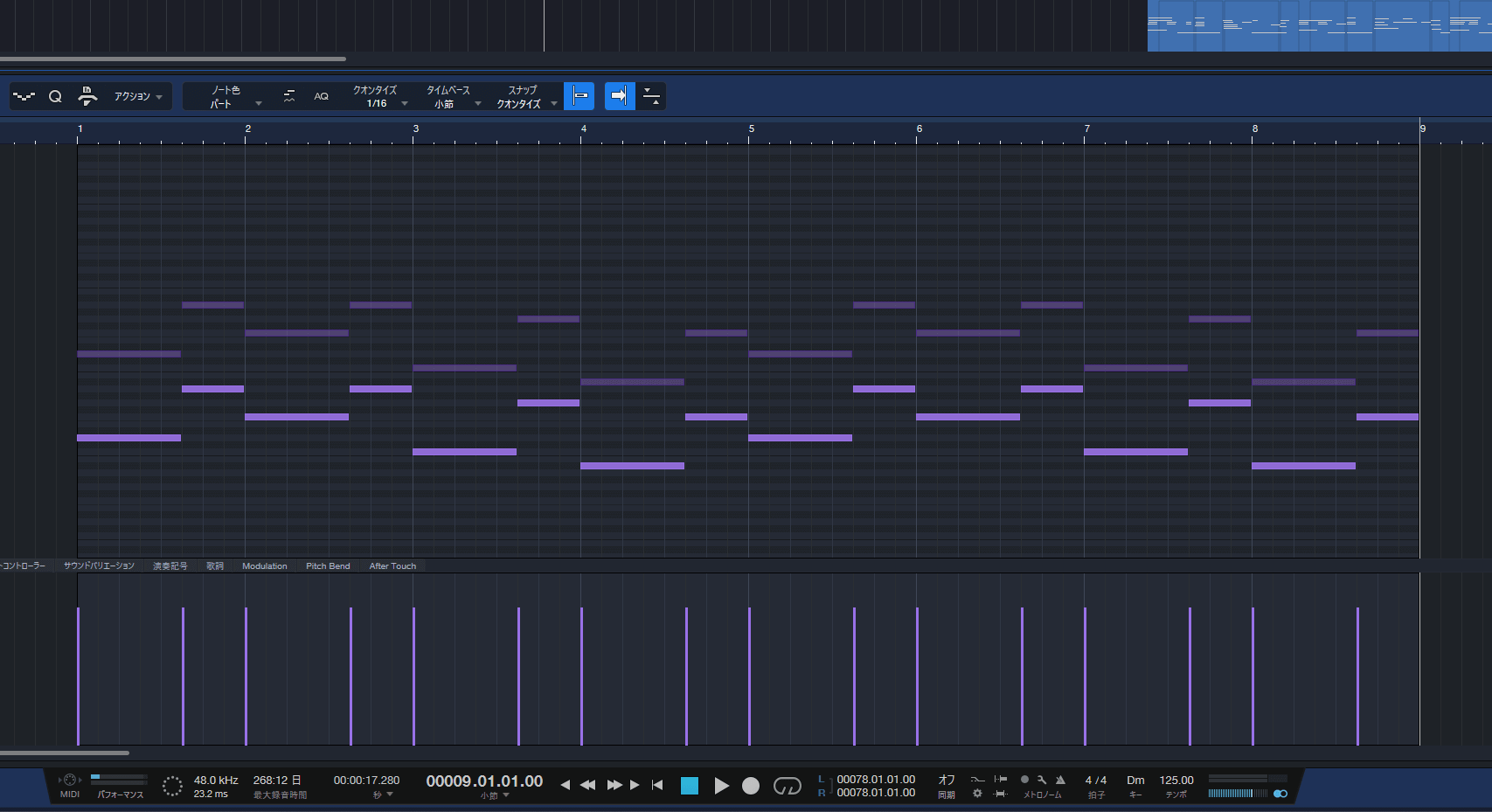
Task: Click bar 3 on the timeline ruler
Action: click(x=415, y=128)
